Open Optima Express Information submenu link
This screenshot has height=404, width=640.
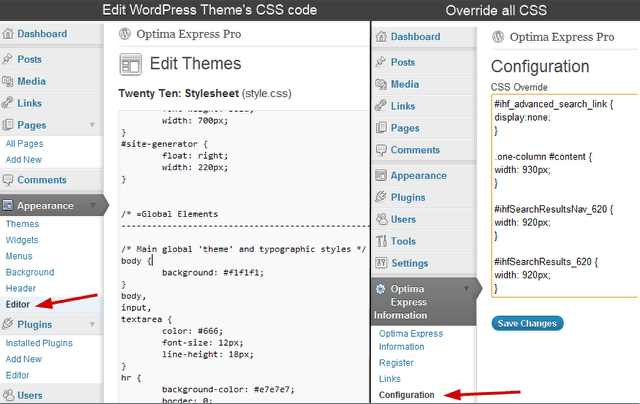point(411,340)
